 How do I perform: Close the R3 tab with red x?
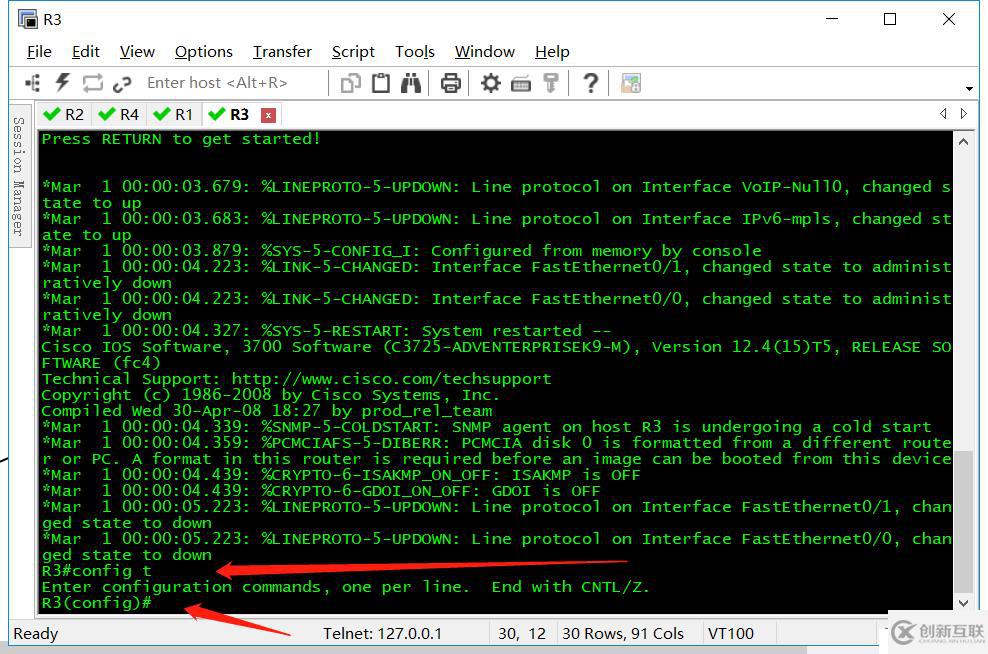268,115
